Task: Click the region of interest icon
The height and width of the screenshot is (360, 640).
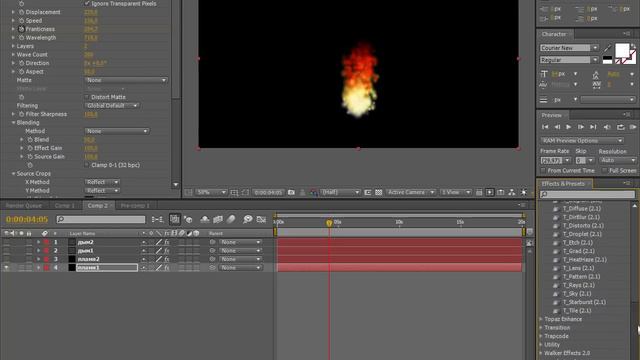Action: (x=368, y=192)
